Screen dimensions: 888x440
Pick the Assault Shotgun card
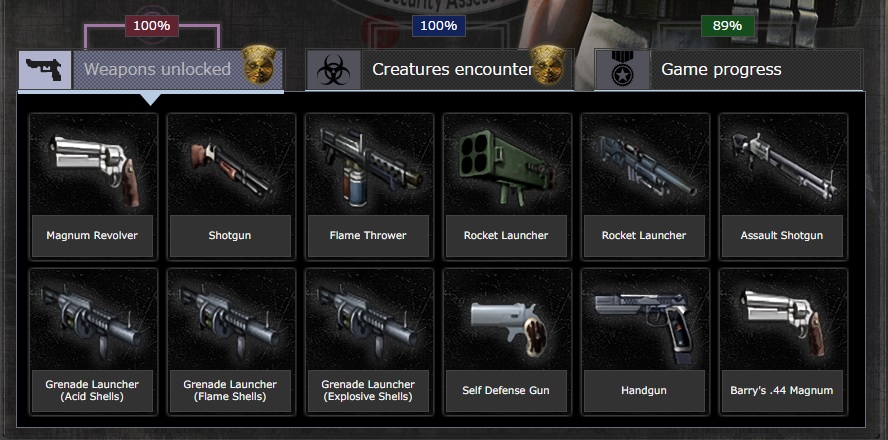[783, 186]
